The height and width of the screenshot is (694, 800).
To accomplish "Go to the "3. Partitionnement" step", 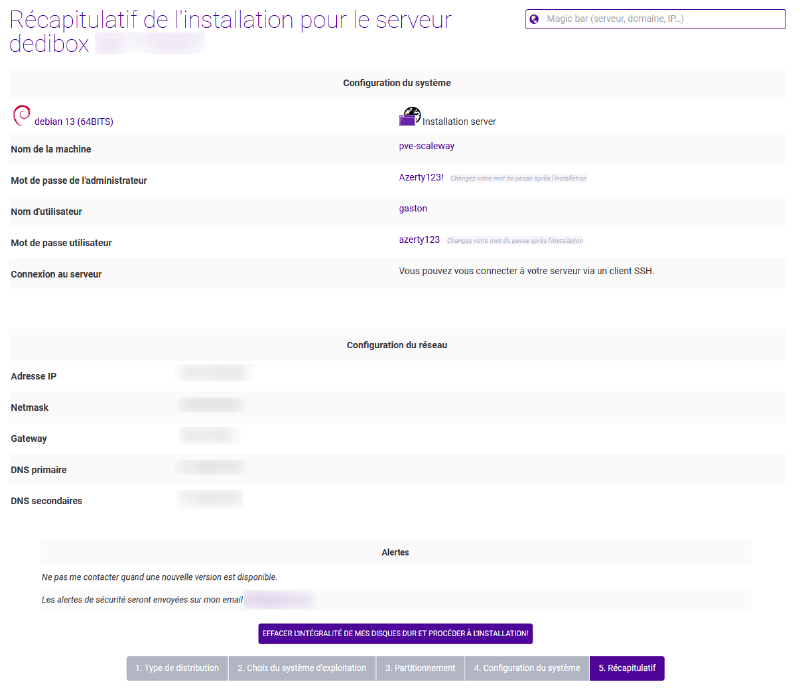I will 420,668.
